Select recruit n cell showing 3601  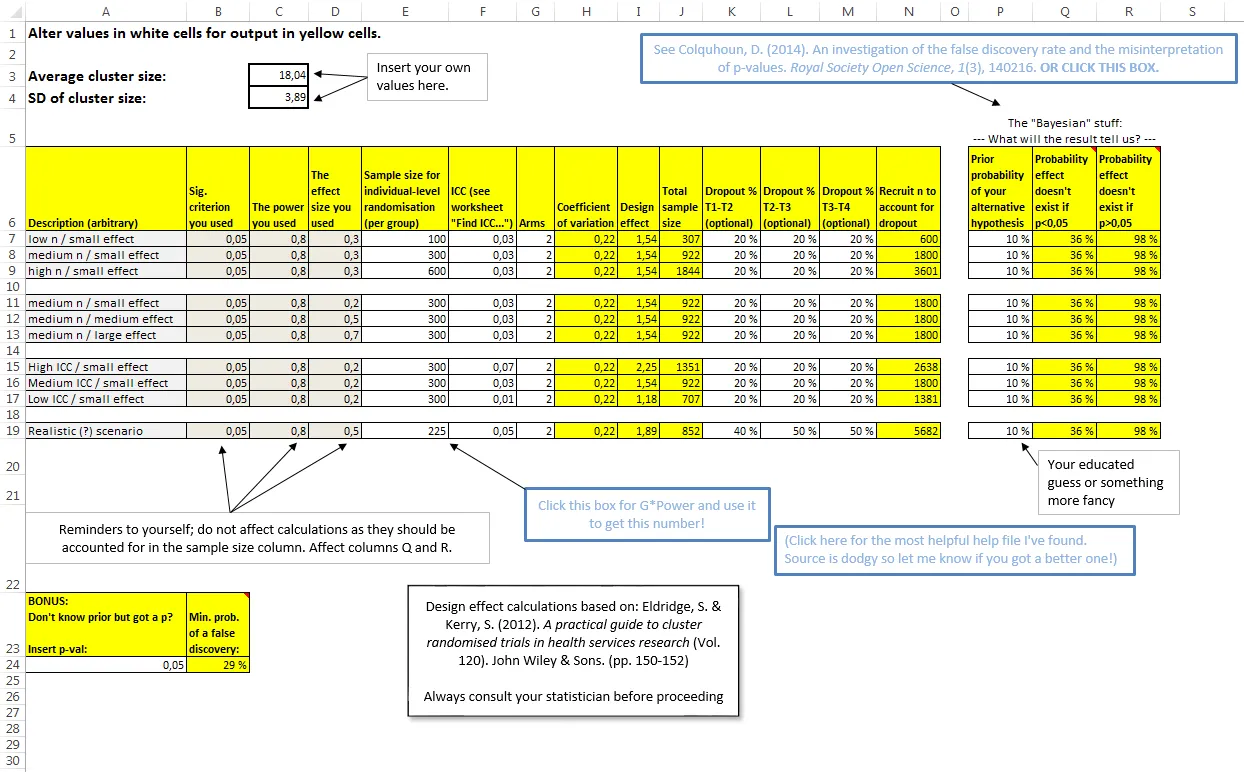coord(908,271)
